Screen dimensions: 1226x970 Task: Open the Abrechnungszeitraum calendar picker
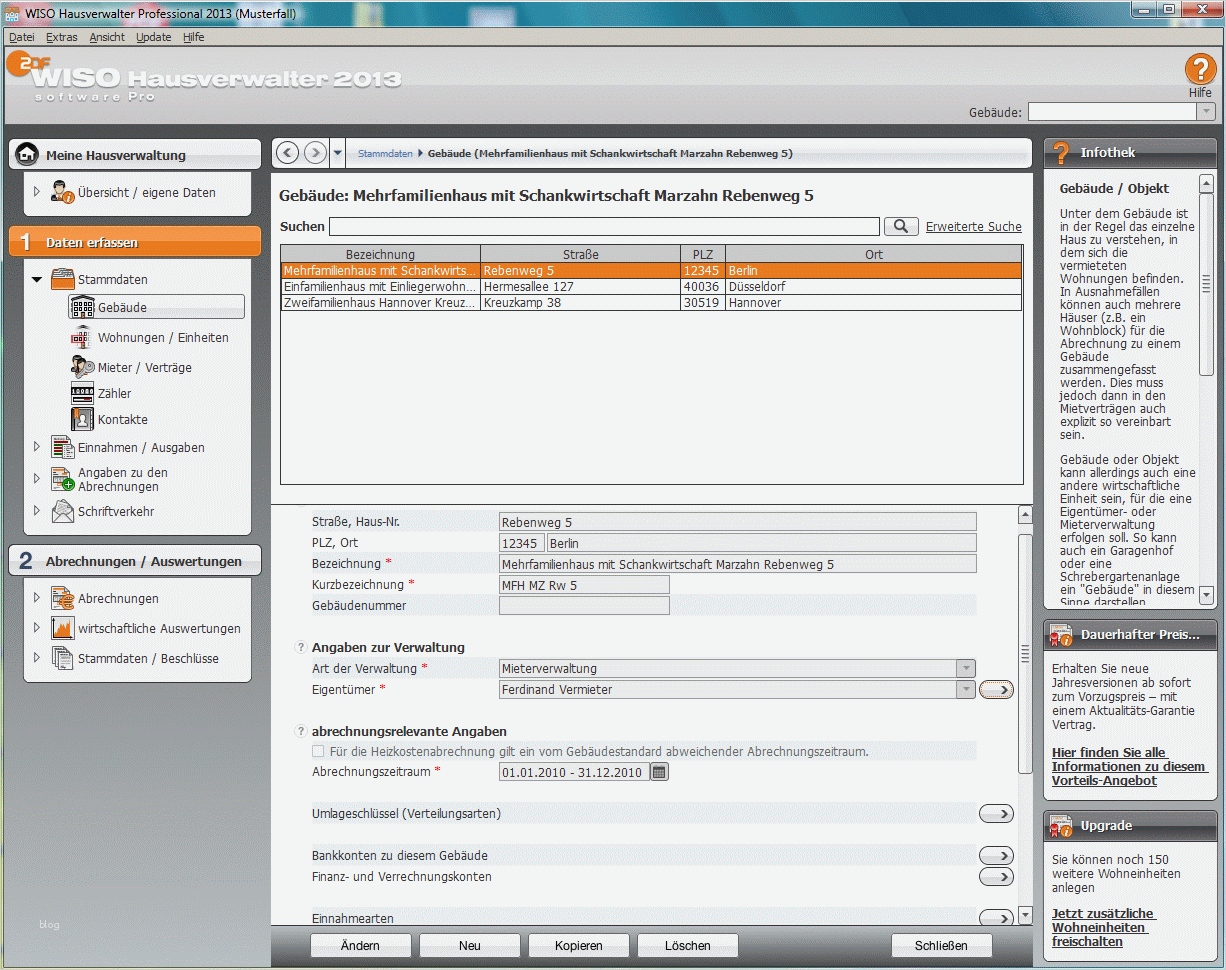point(659,772)
